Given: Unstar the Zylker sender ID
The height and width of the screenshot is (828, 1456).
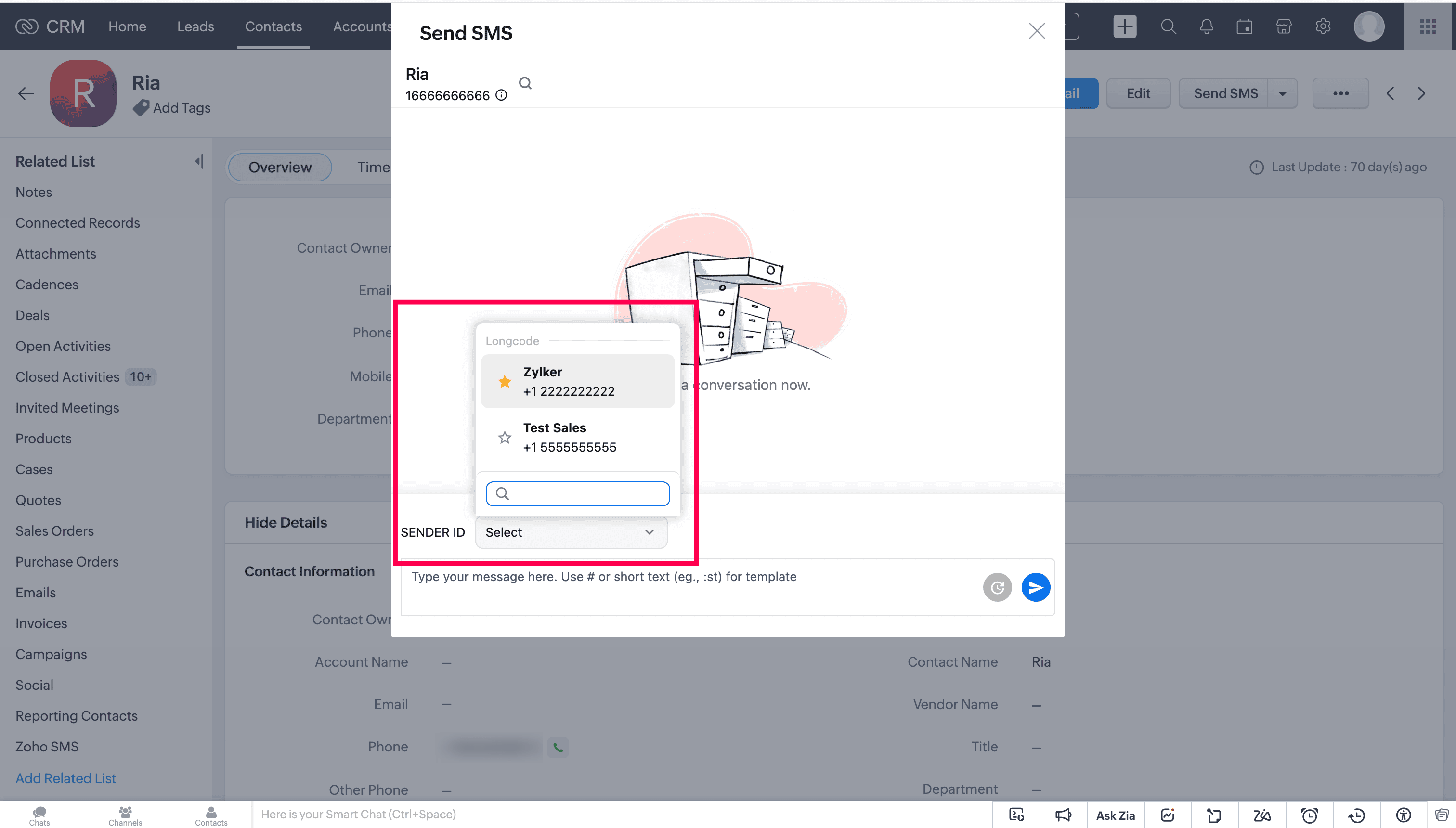Looking at the screenshot, I should pos(505,382).
